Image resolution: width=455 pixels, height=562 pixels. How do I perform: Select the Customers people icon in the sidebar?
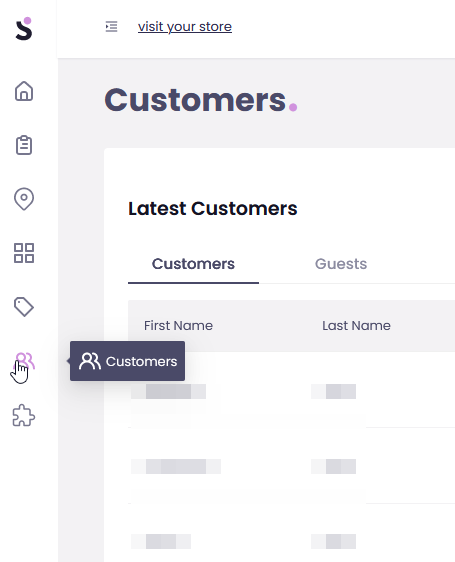[x=25, y=361]
